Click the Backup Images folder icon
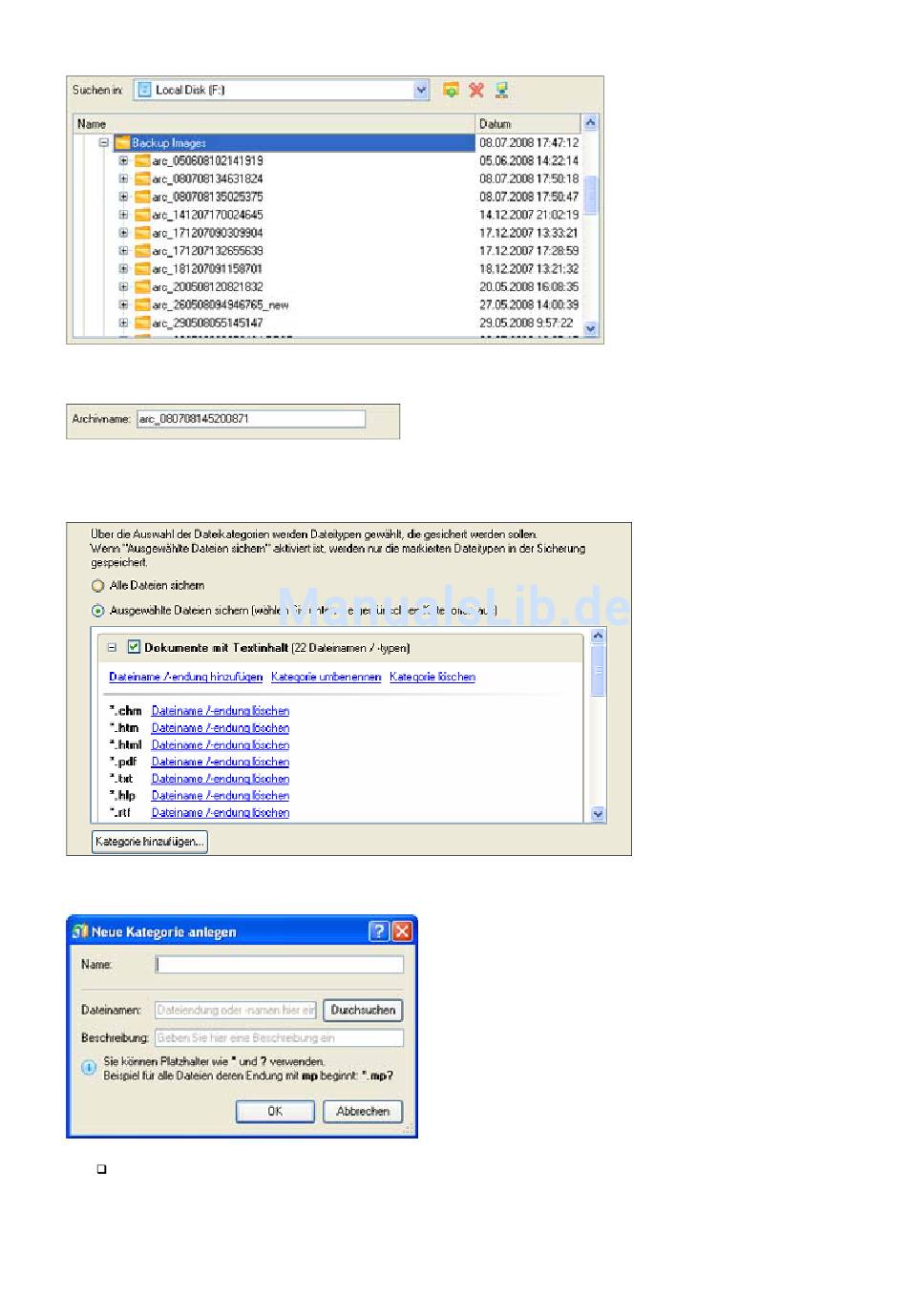 [x=122, y=143]
